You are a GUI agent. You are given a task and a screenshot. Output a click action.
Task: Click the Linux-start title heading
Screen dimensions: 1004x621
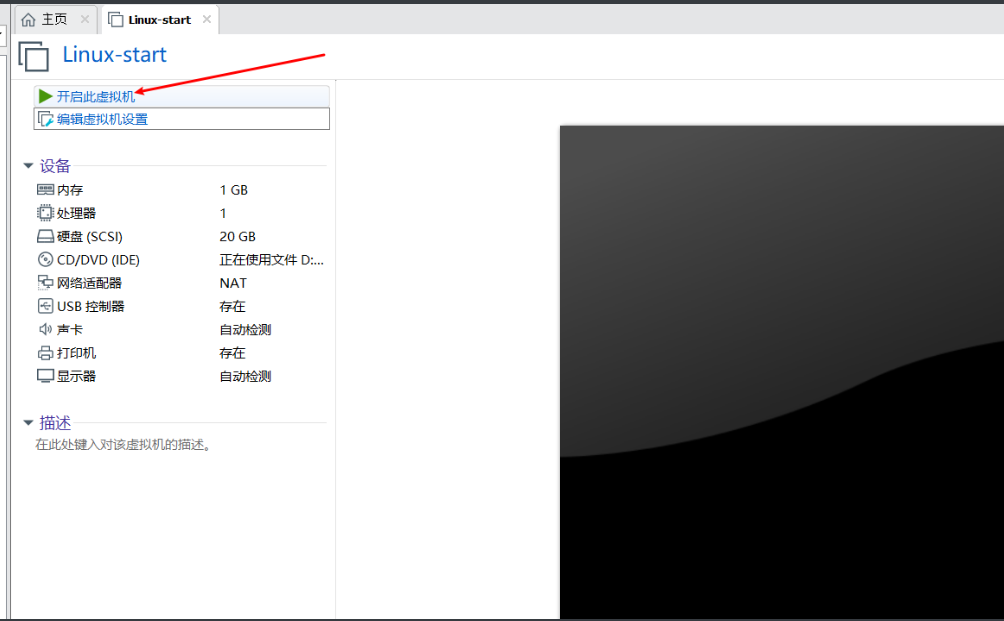[115, 55]
